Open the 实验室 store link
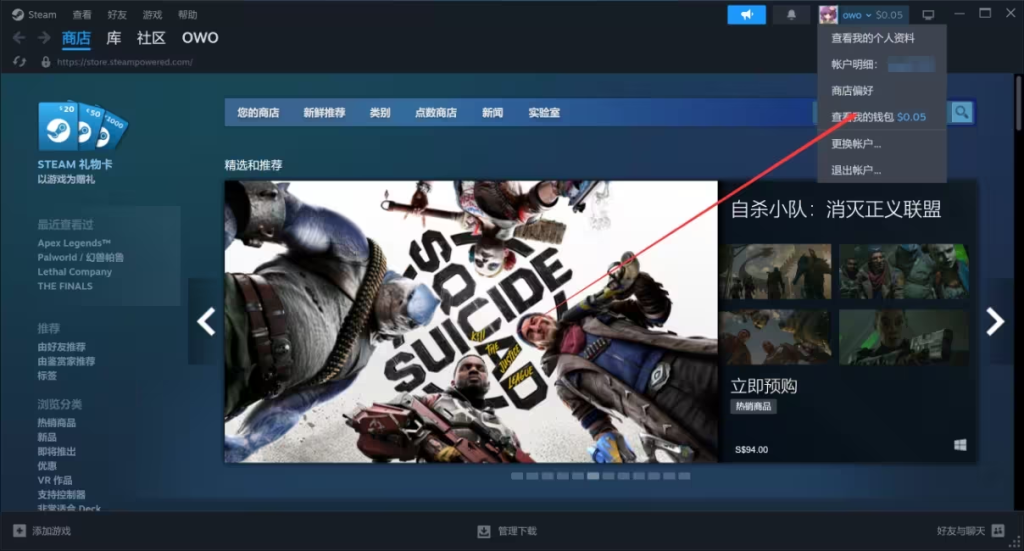1024x551 pixels. (x=544, y=112)
